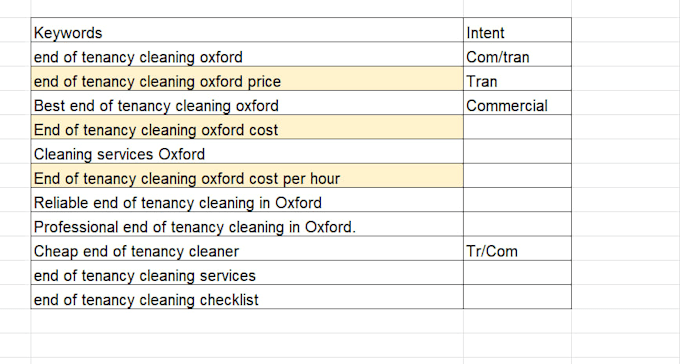This screenshot has width=680, height=364.
Task: Select empty Intent cell beside 'Cleaning services Oxford'
Action: coord(517,151)
